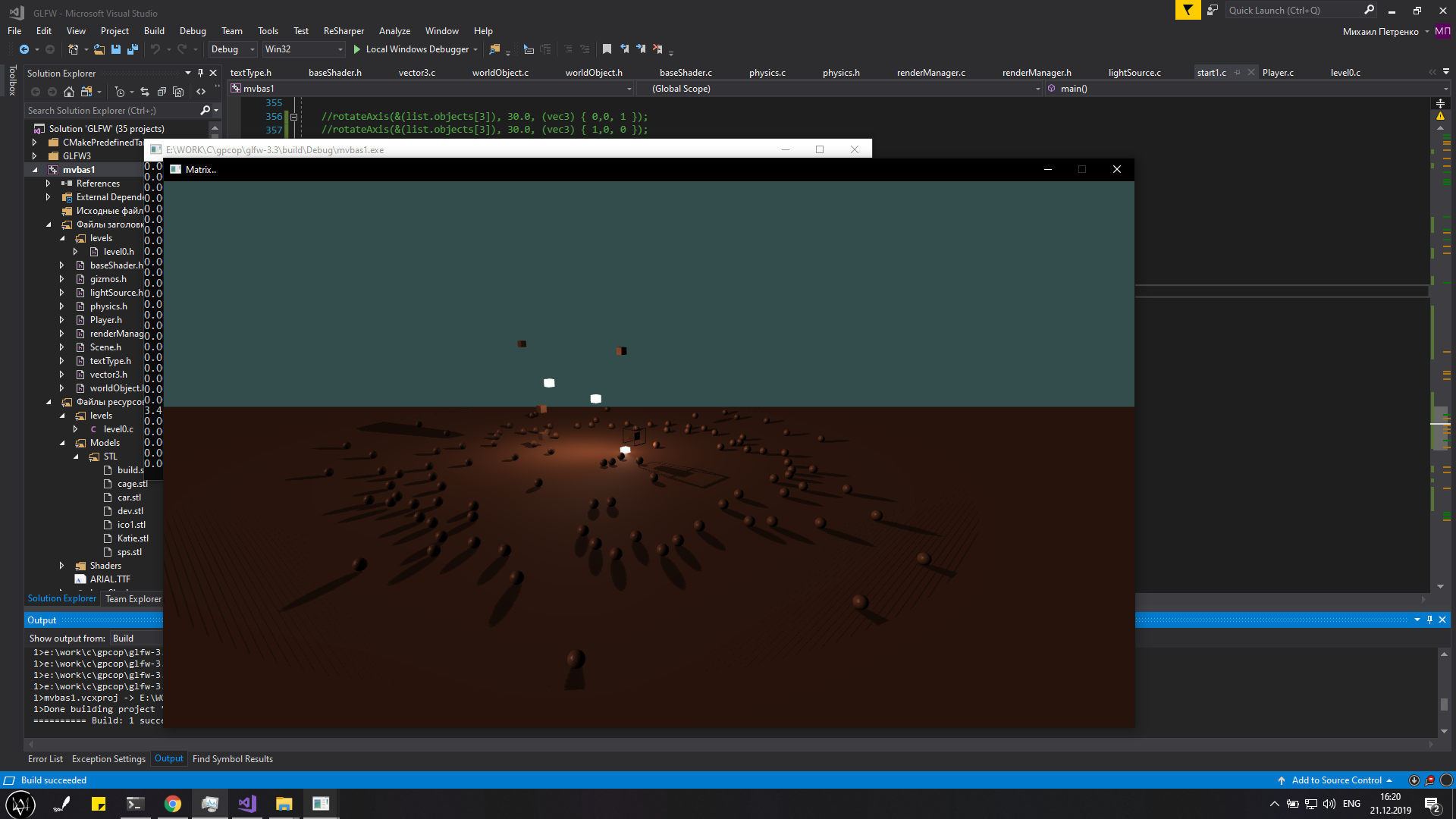Click the Open File toolbar icon

99,49
